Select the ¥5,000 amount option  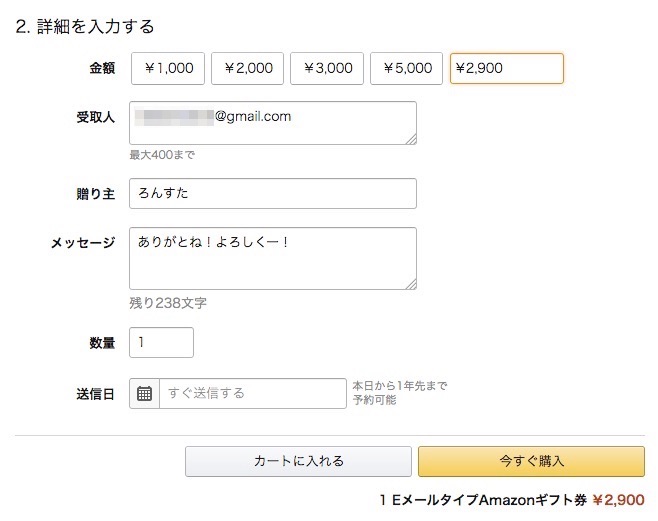[x=407, y=68]
